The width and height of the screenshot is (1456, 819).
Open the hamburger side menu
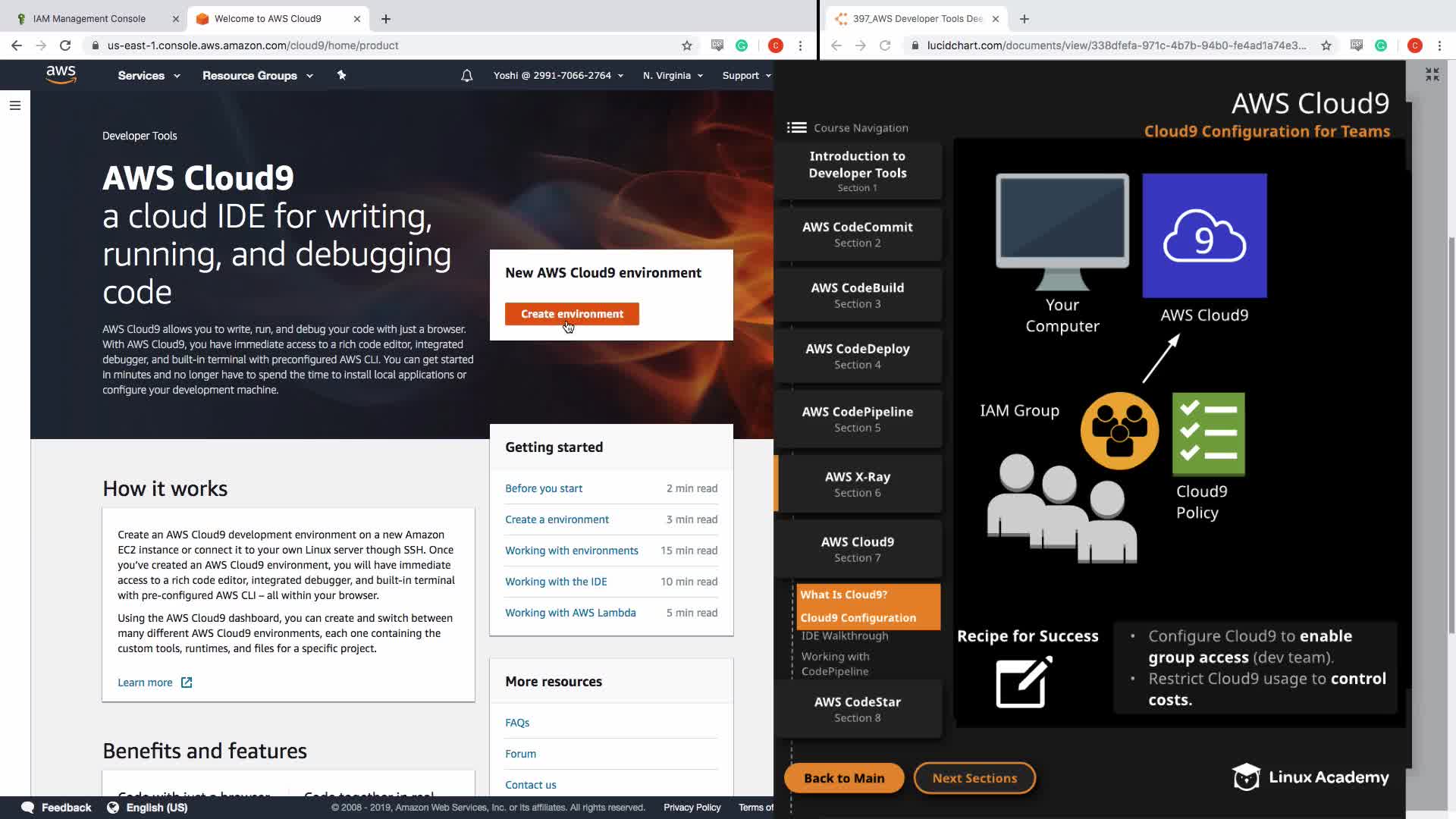(x=15, y=105)
